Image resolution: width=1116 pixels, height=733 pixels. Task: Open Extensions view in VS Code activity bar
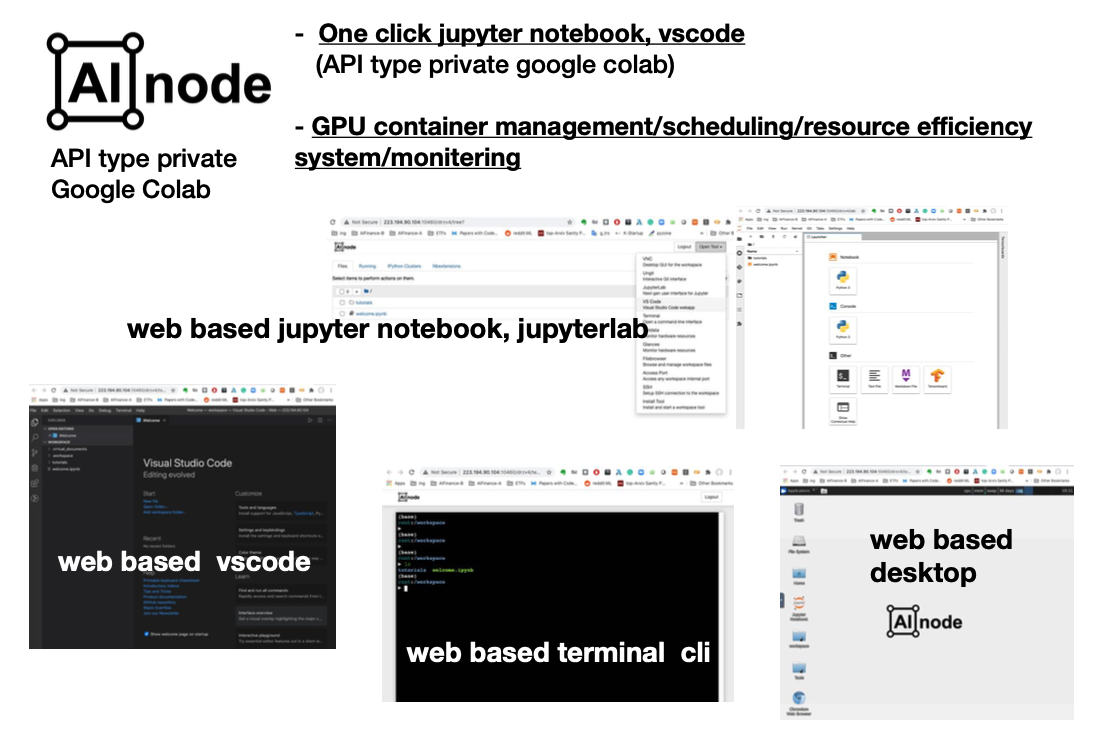point(35,483)
